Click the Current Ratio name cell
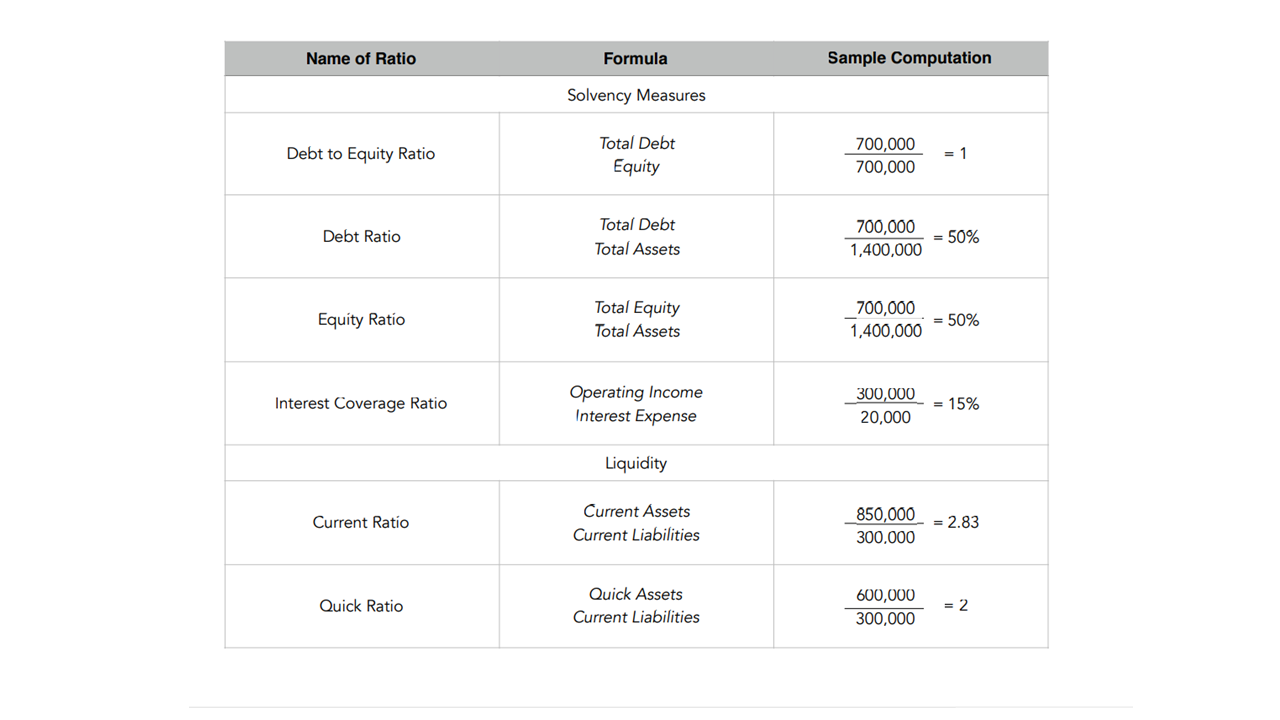Image resolution: width=1280 pixels, height=720 pixels. coord(361,522)
